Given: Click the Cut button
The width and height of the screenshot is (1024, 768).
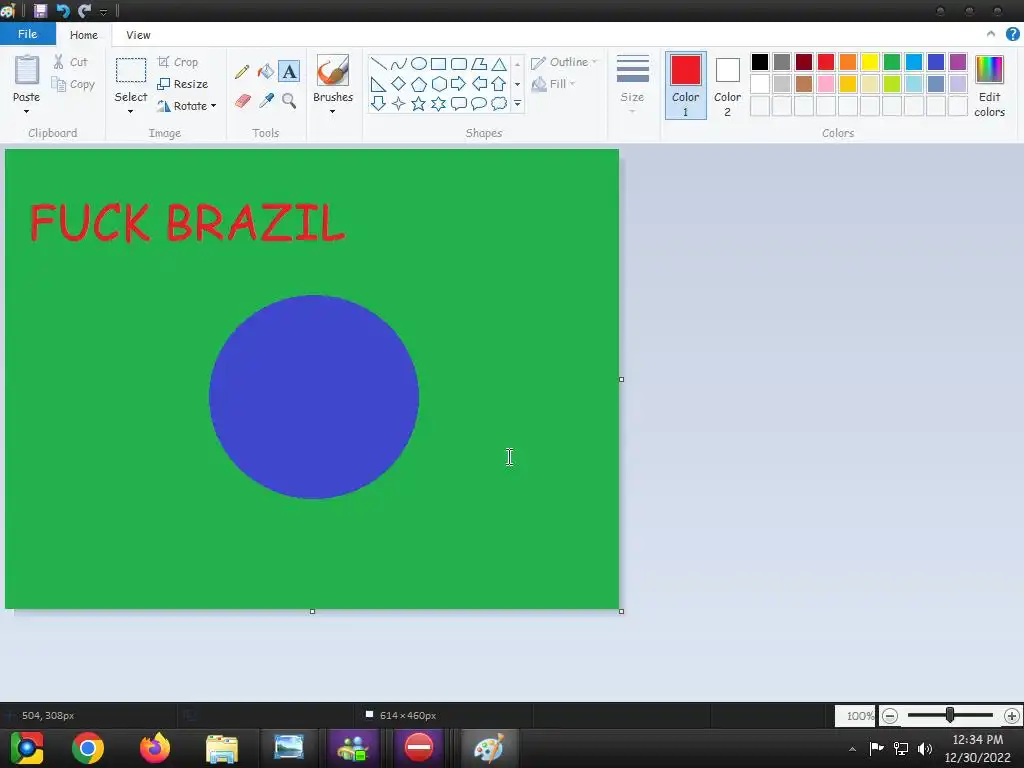Looking at the screenshot, I should point(70,62).
